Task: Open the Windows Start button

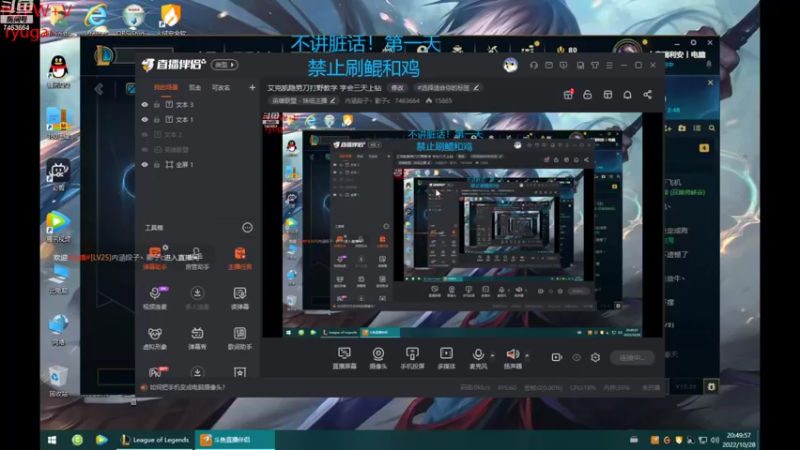Action: [x=52, y=440]
